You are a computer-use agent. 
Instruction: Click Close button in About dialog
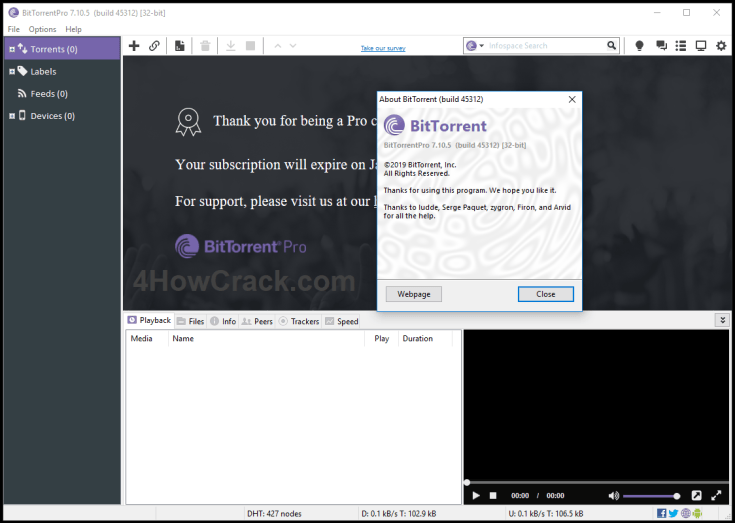click(546, 294)
